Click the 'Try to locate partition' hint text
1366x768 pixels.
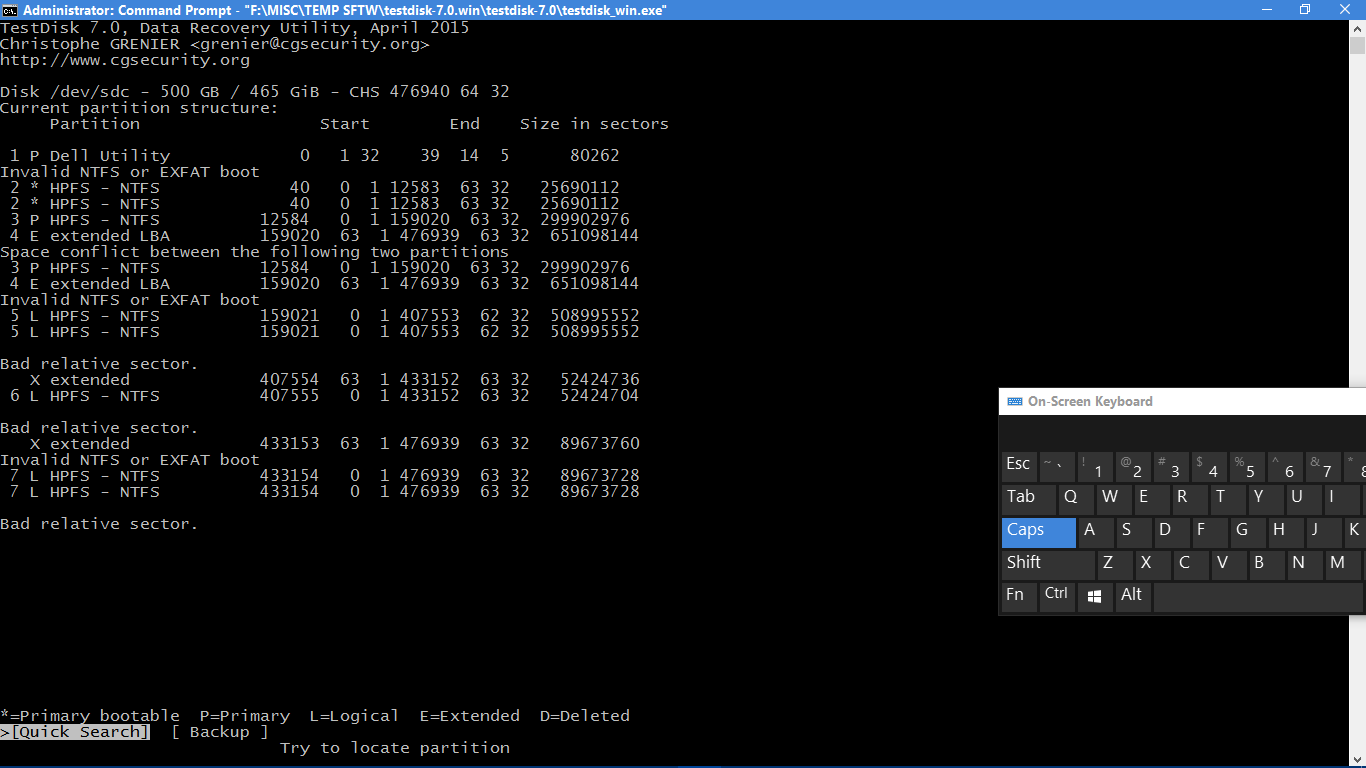click(395, 748)
